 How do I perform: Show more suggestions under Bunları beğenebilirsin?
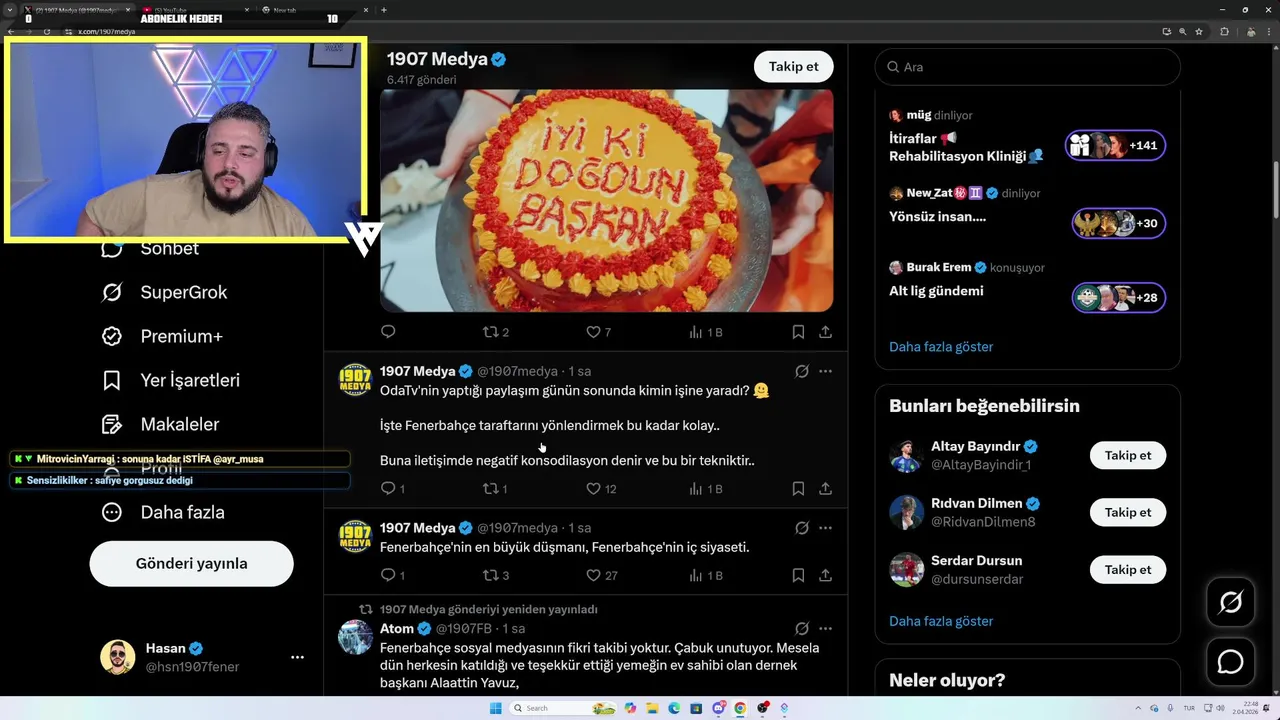[x=941, y=621]
